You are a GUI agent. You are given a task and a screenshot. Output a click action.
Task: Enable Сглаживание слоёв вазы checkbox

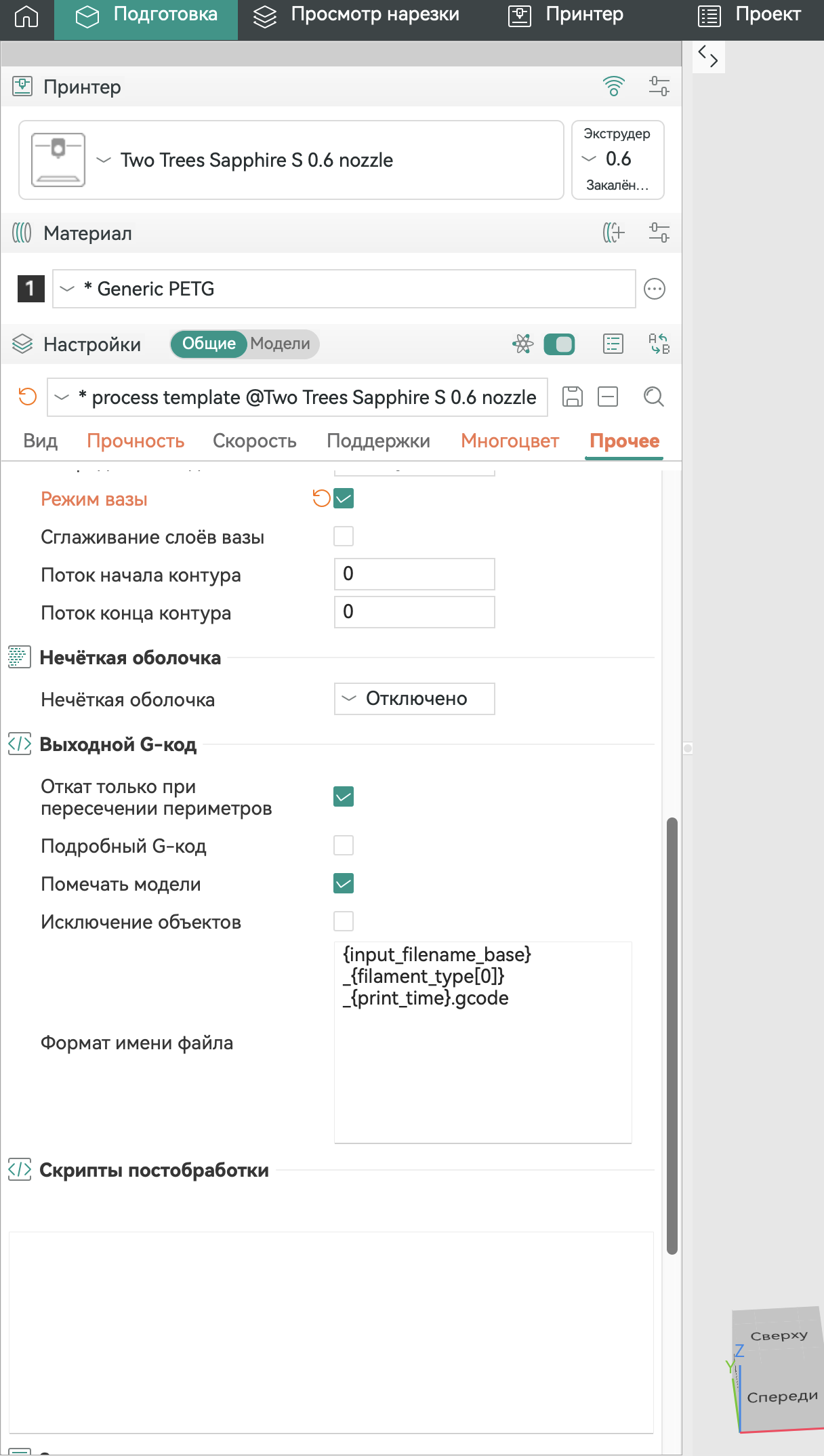click(x=344, y=537)
